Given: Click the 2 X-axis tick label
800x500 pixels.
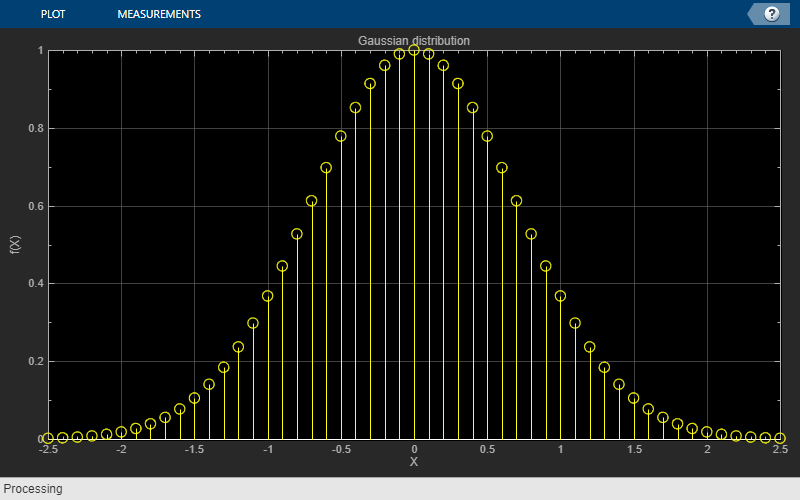Looking at the screenshot, I should pos(707,449).
